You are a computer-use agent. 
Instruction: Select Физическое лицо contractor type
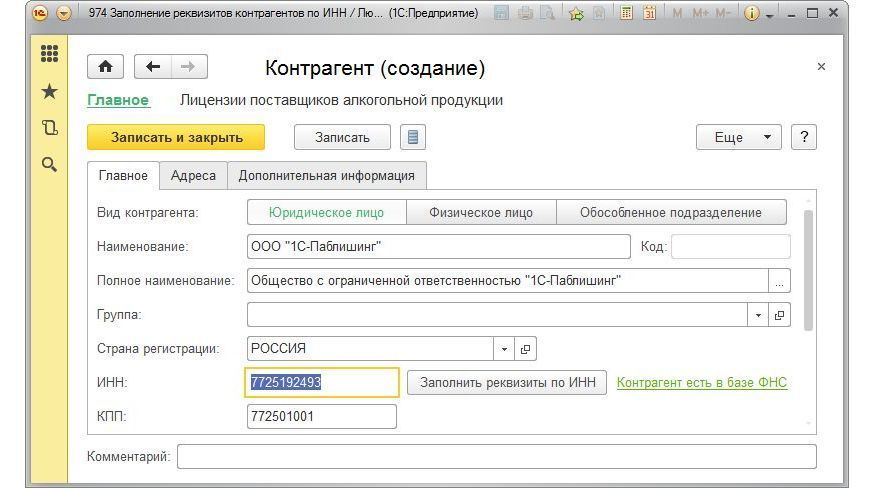click(x=481, y=212)
